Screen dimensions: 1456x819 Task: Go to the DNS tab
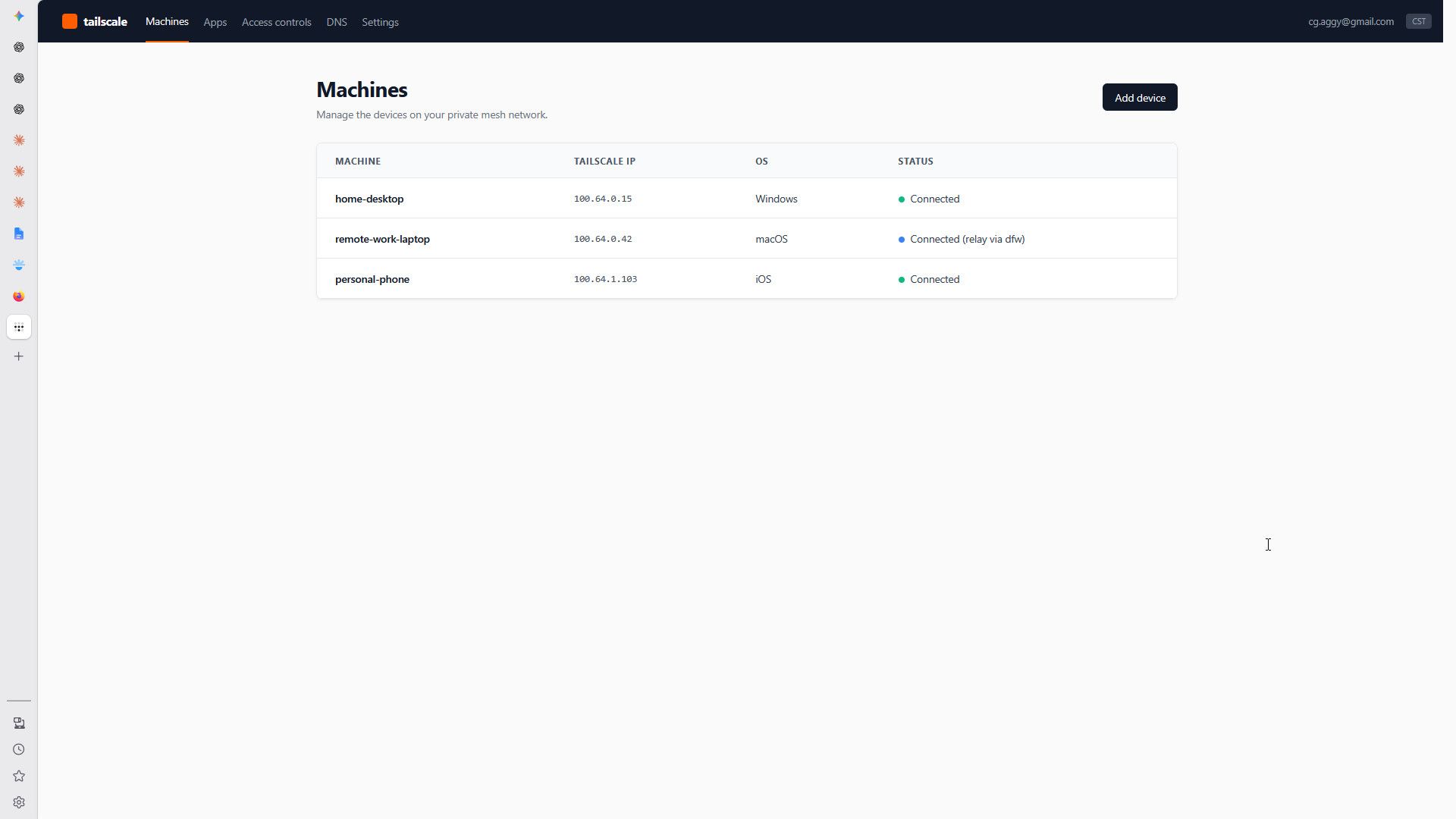337,22
